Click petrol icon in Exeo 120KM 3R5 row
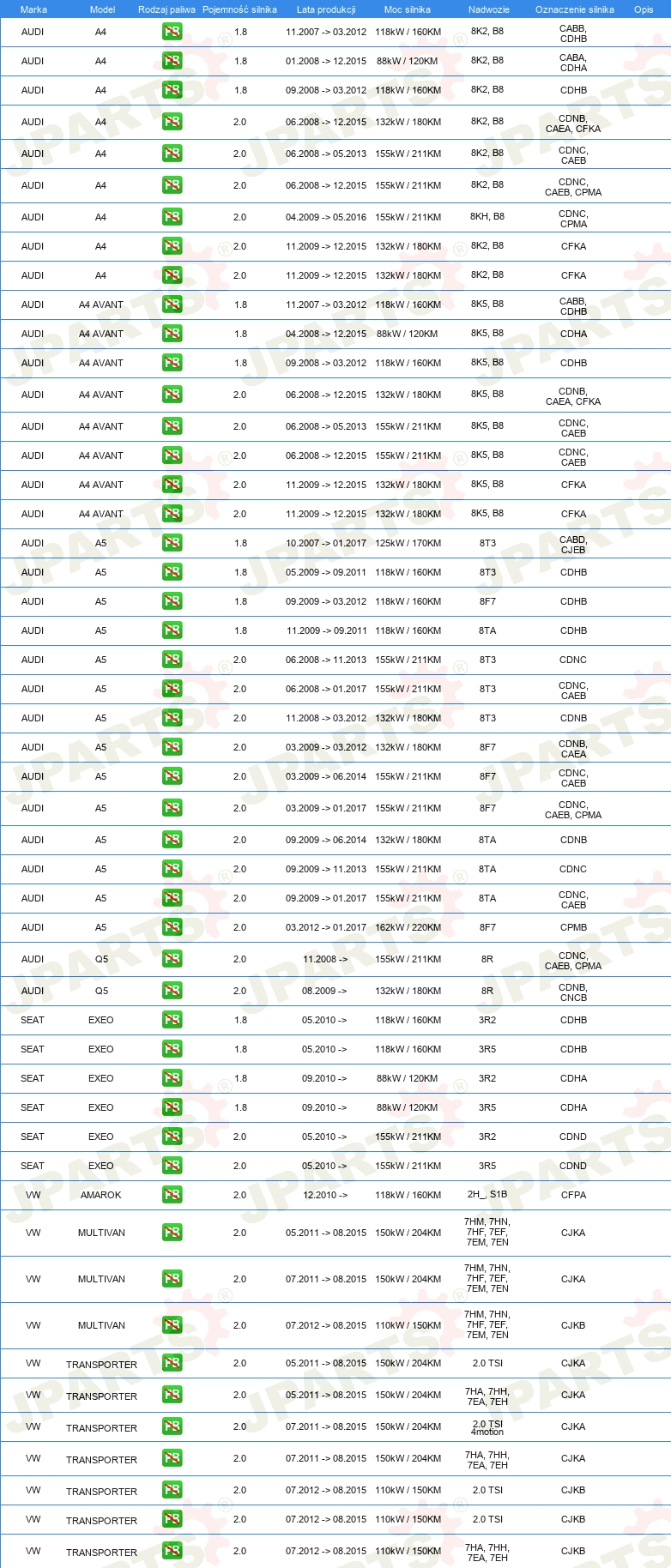Screen dimensions: 671x1568 (172, 1107)
